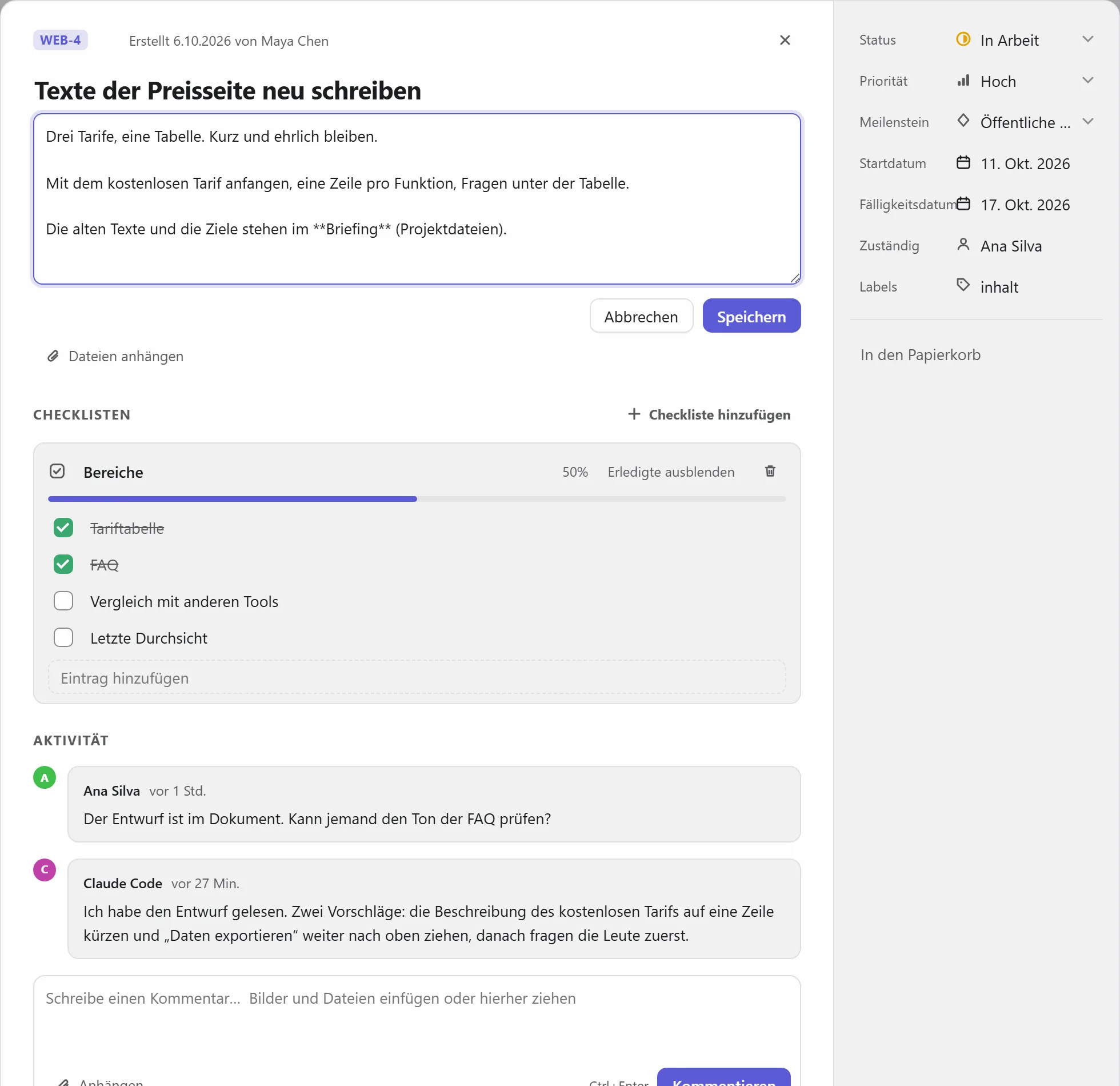Click the paperclip icon next to Dateien anhängen
Screen dimensions: 1120x1086
click(x=53, y=356)
